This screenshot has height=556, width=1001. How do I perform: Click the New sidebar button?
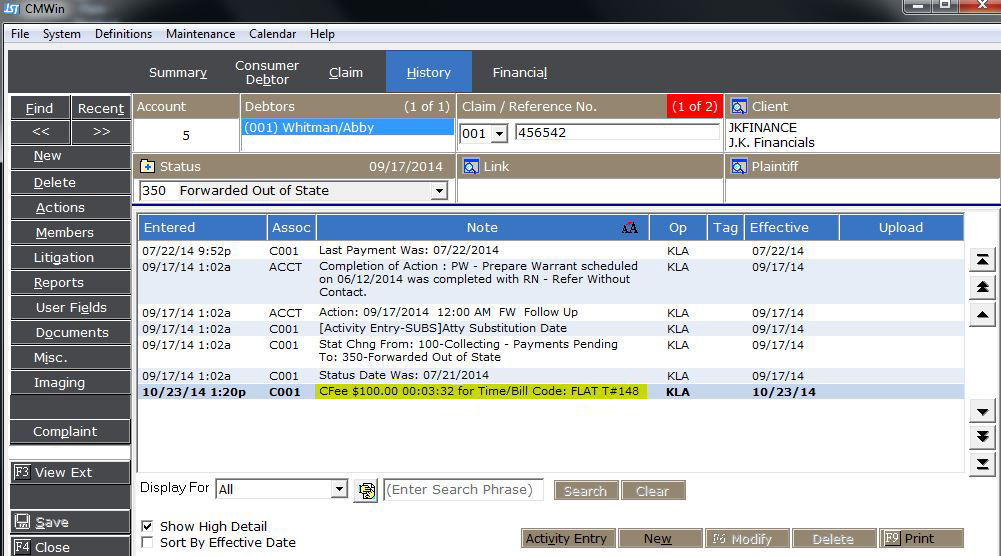tap(70, 156)
